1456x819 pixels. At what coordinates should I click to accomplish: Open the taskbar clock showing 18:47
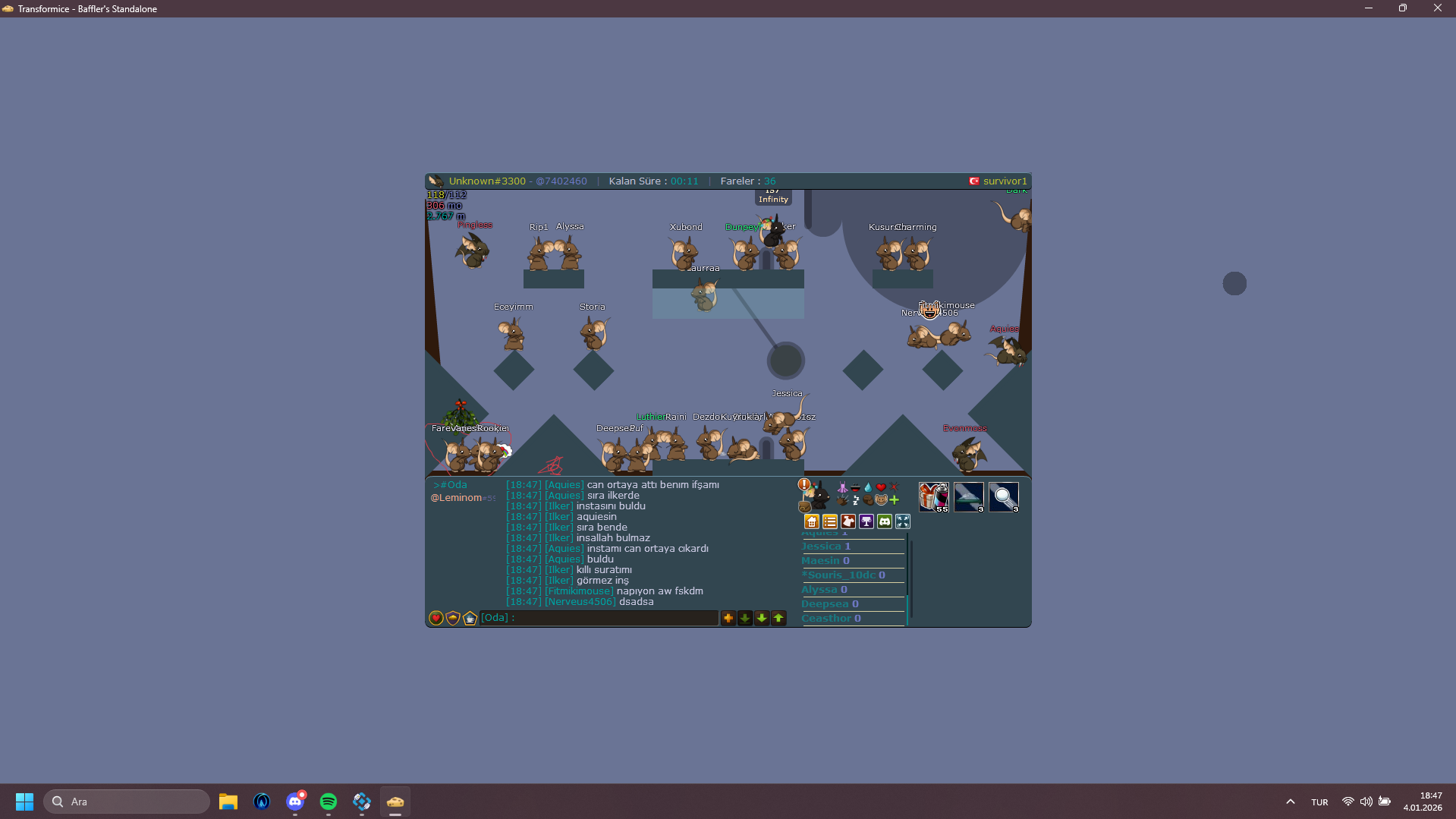[1423, 802]
